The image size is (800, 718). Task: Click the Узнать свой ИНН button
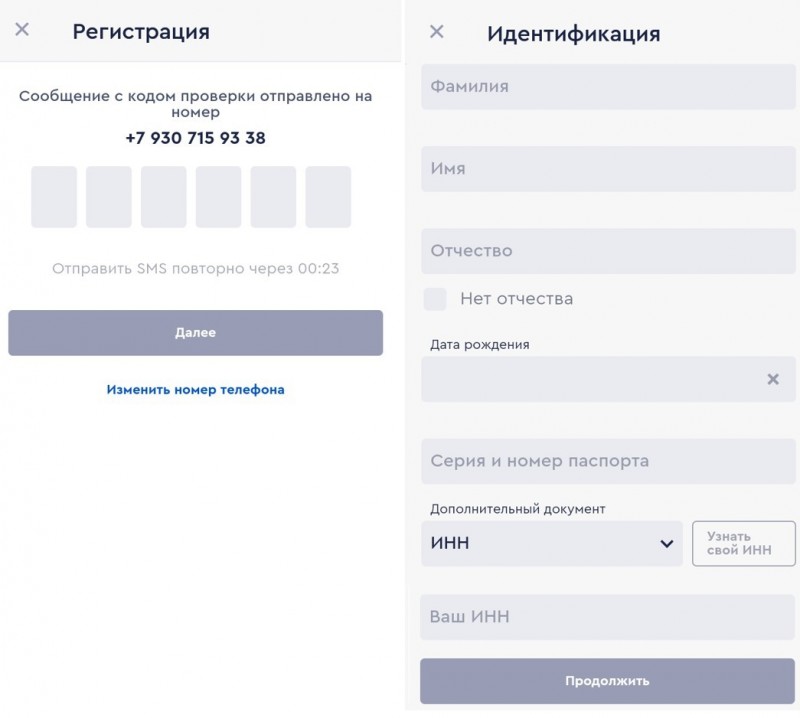tap(743, 543)
